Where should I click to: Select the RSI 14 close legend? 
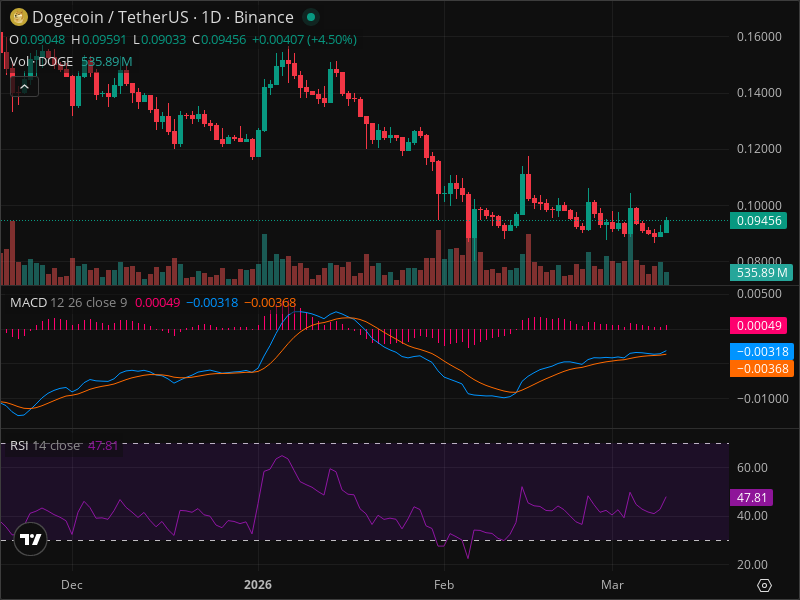45,445
